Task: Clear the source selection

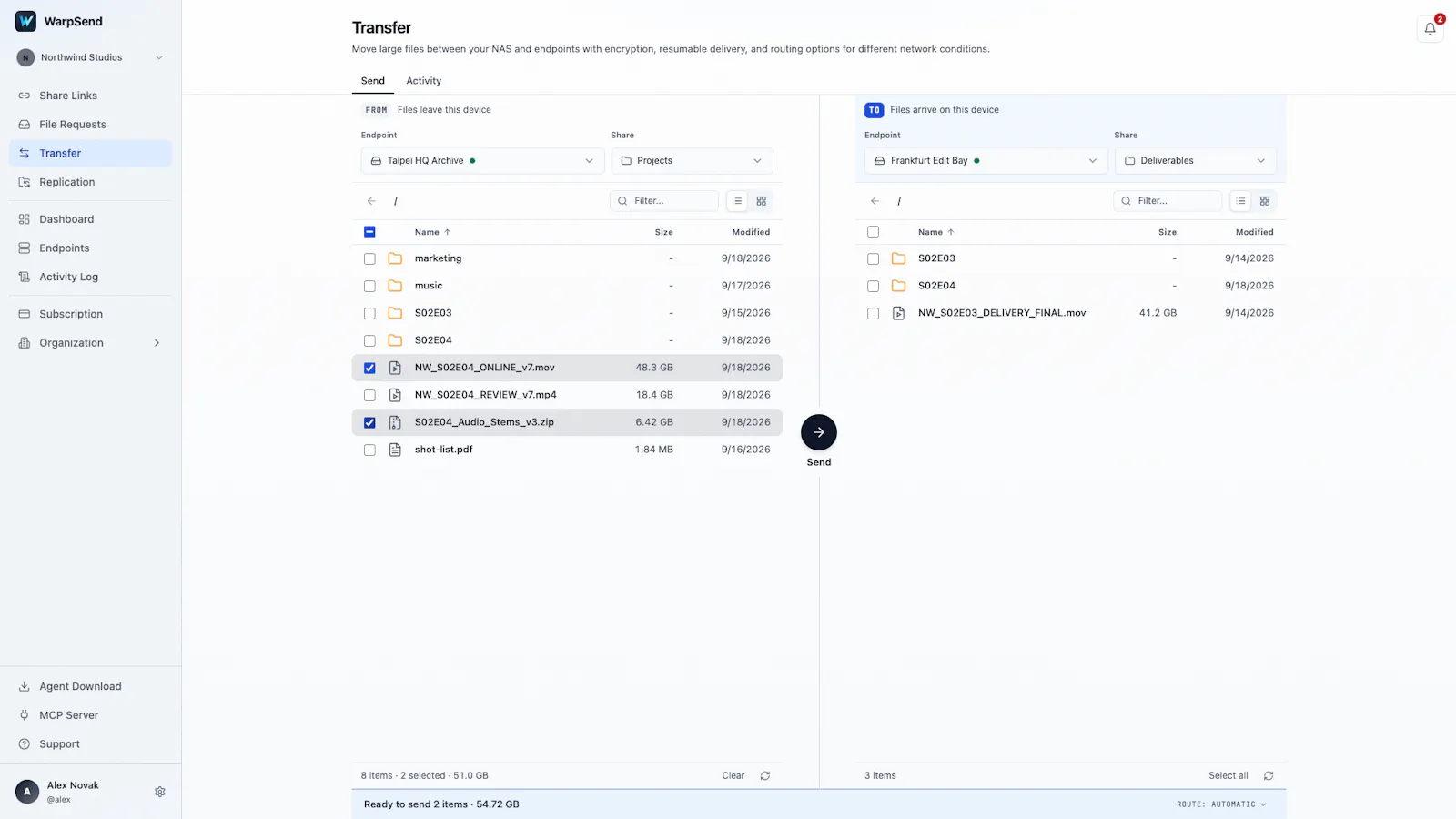Action: [733, 776]
